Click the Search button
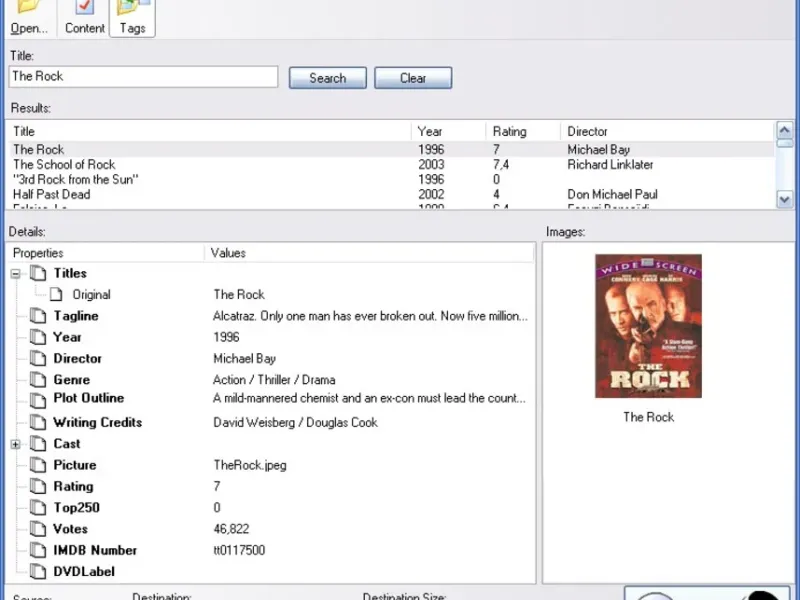800x600 pixels. (x=328, y=78)
